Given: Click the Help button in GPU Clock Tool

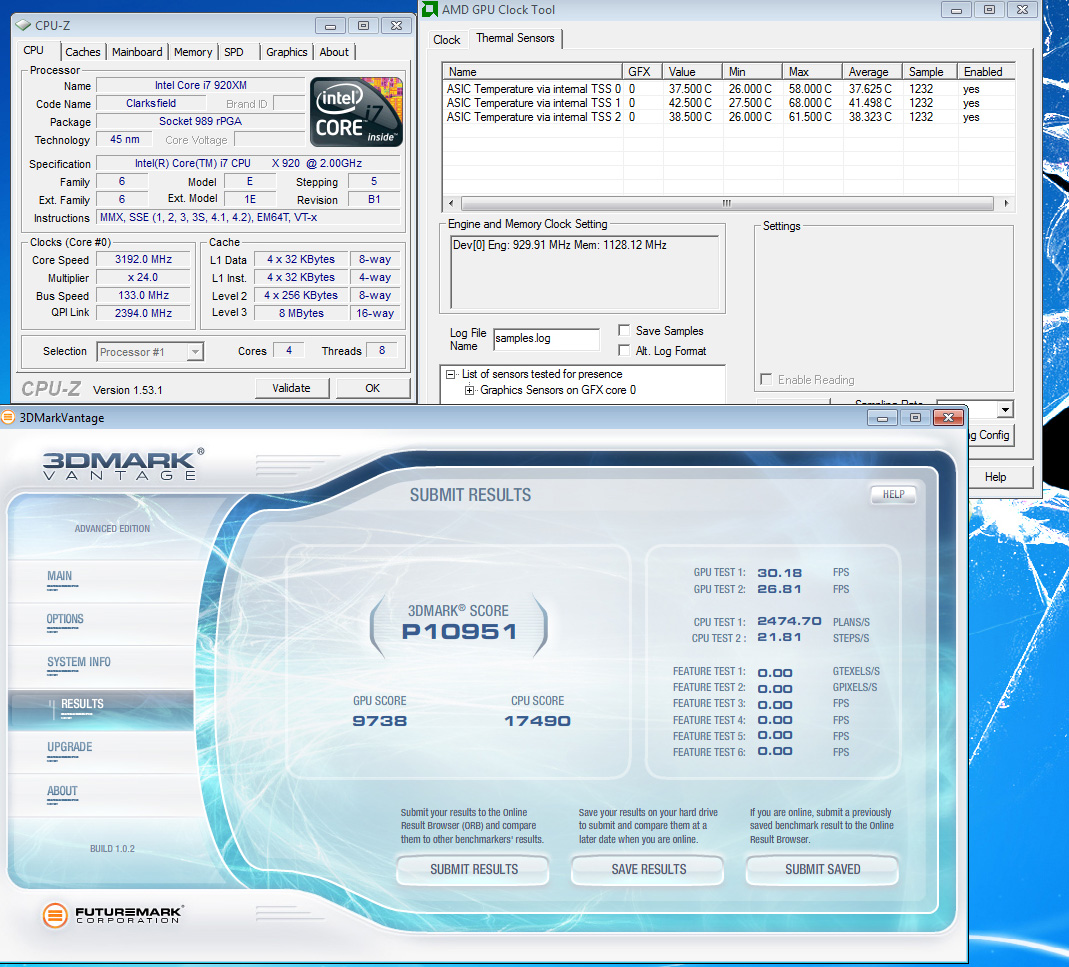Looking at the screenshot, I should point(1001,477).
